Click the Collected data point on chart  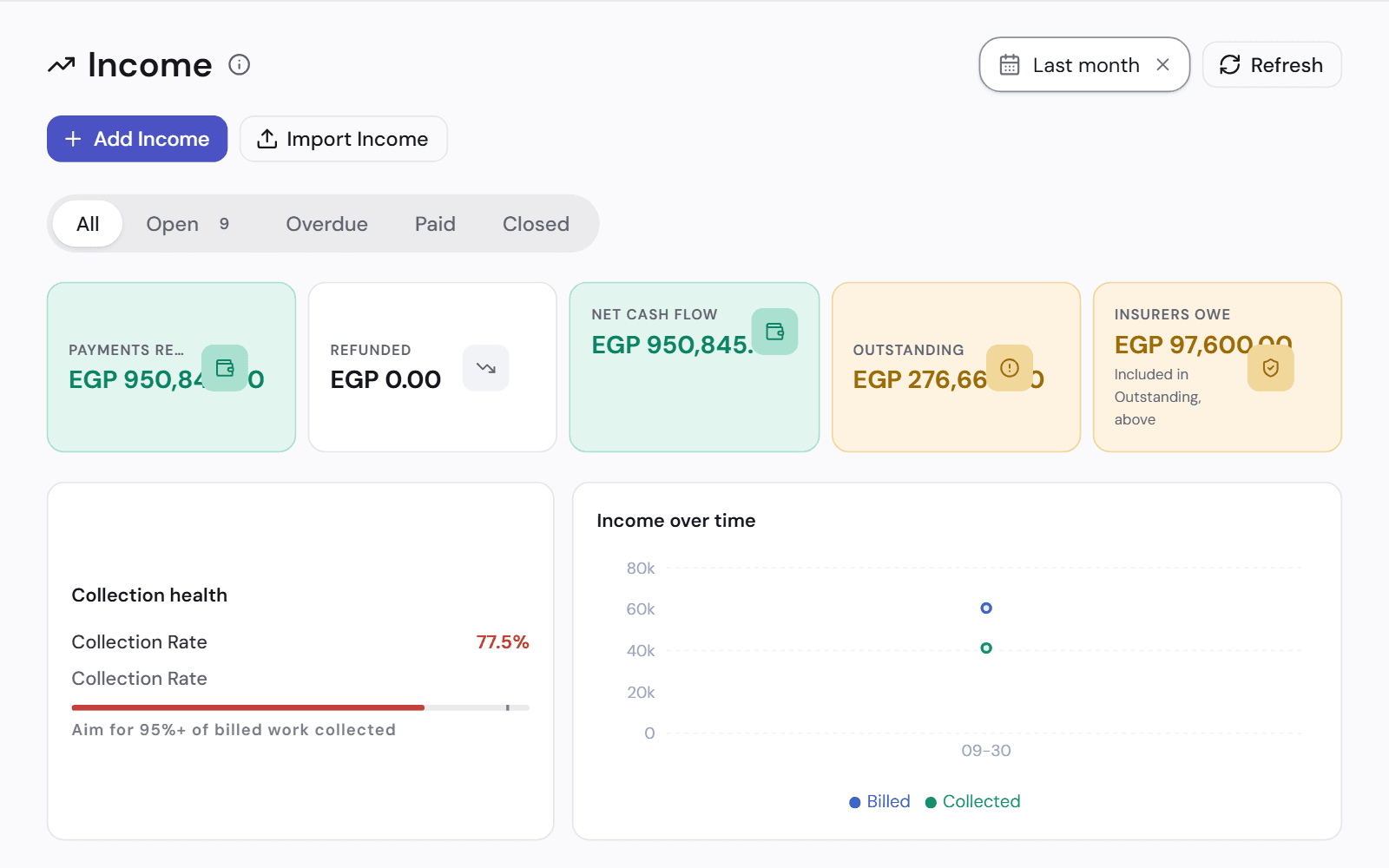tap(986, 648)
